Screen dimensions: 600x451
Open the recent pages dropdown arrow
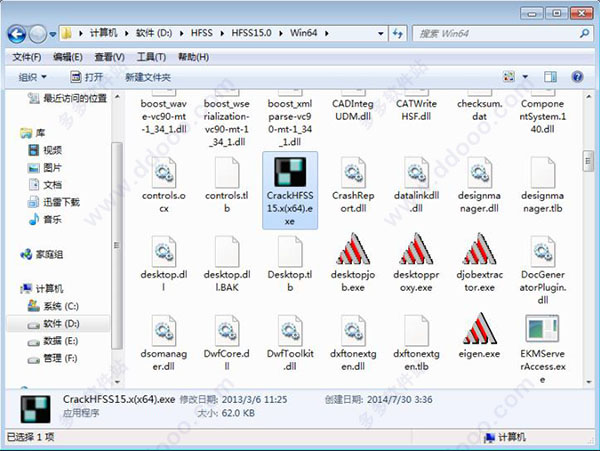click(53, 34)
